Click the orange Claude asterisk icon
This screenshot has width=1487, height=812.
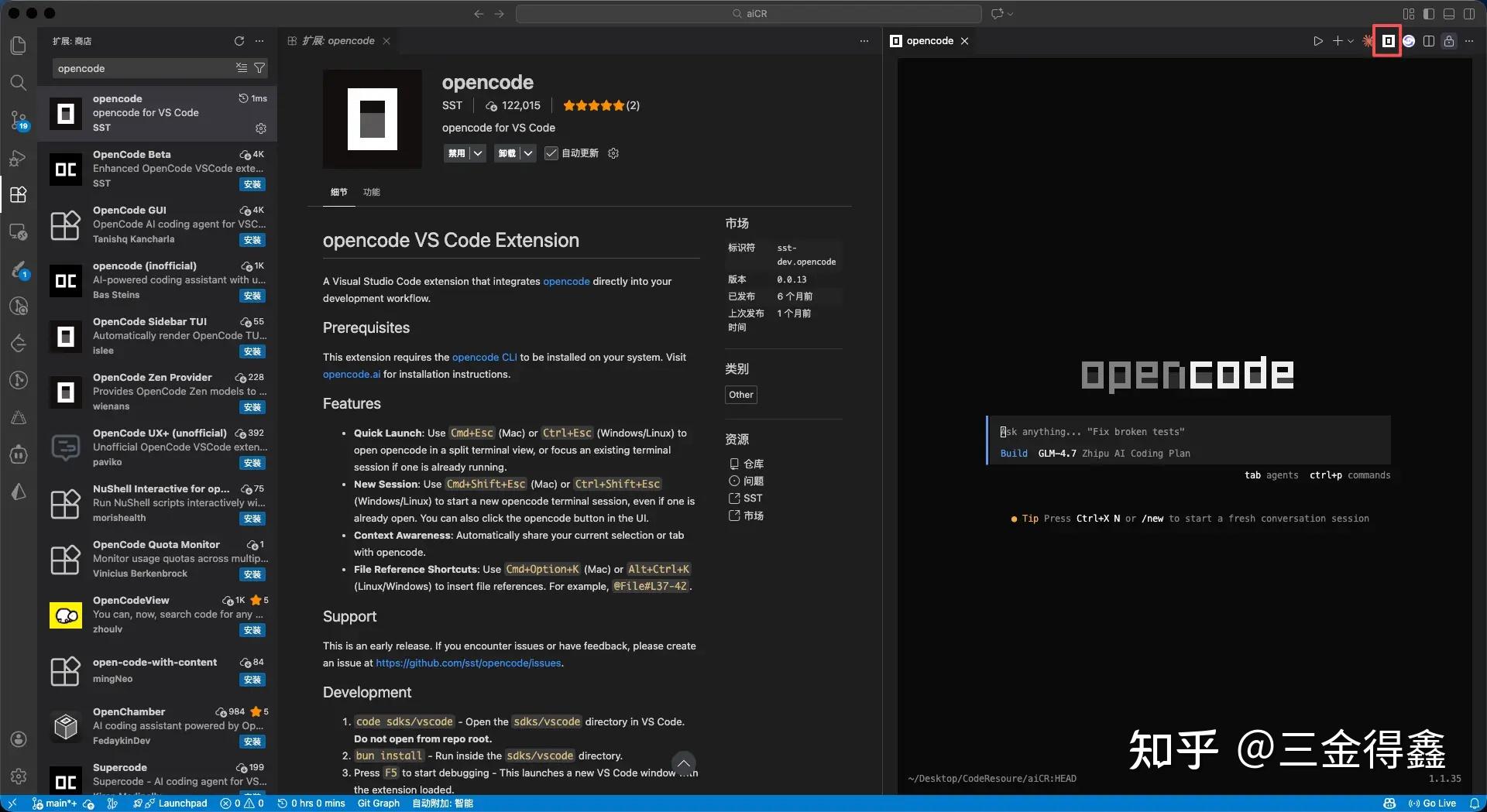click(1369, 41)
